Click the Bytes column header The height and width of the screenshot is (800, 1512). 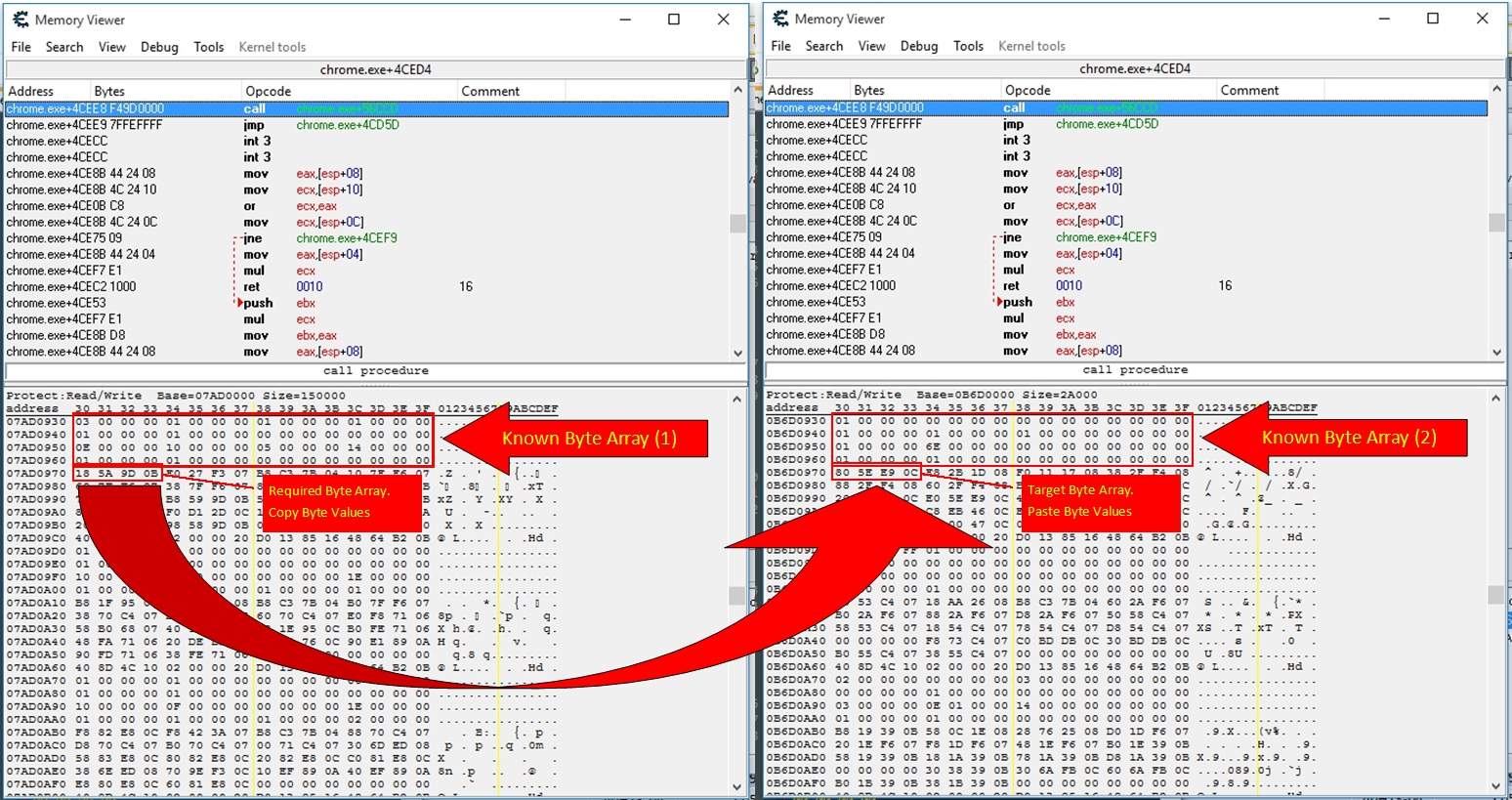tap(107, 90)
